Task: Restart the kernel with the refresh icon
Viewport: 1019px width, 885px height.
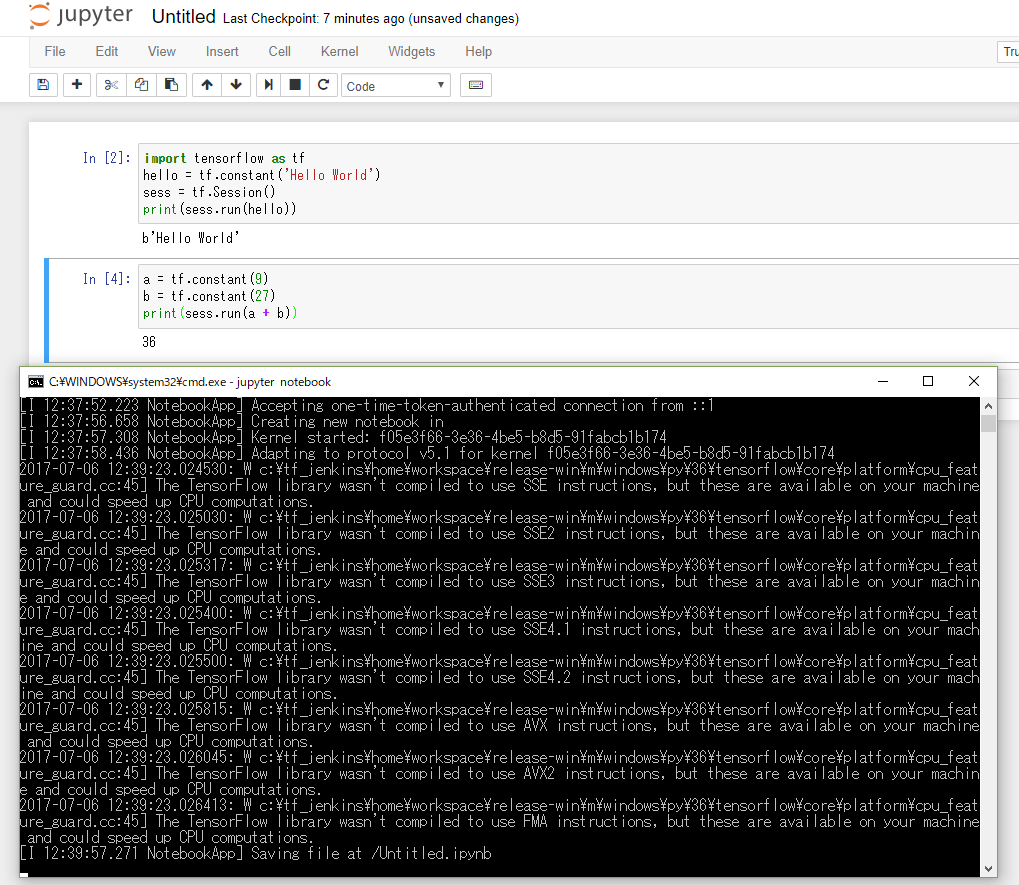Action: 322,85
